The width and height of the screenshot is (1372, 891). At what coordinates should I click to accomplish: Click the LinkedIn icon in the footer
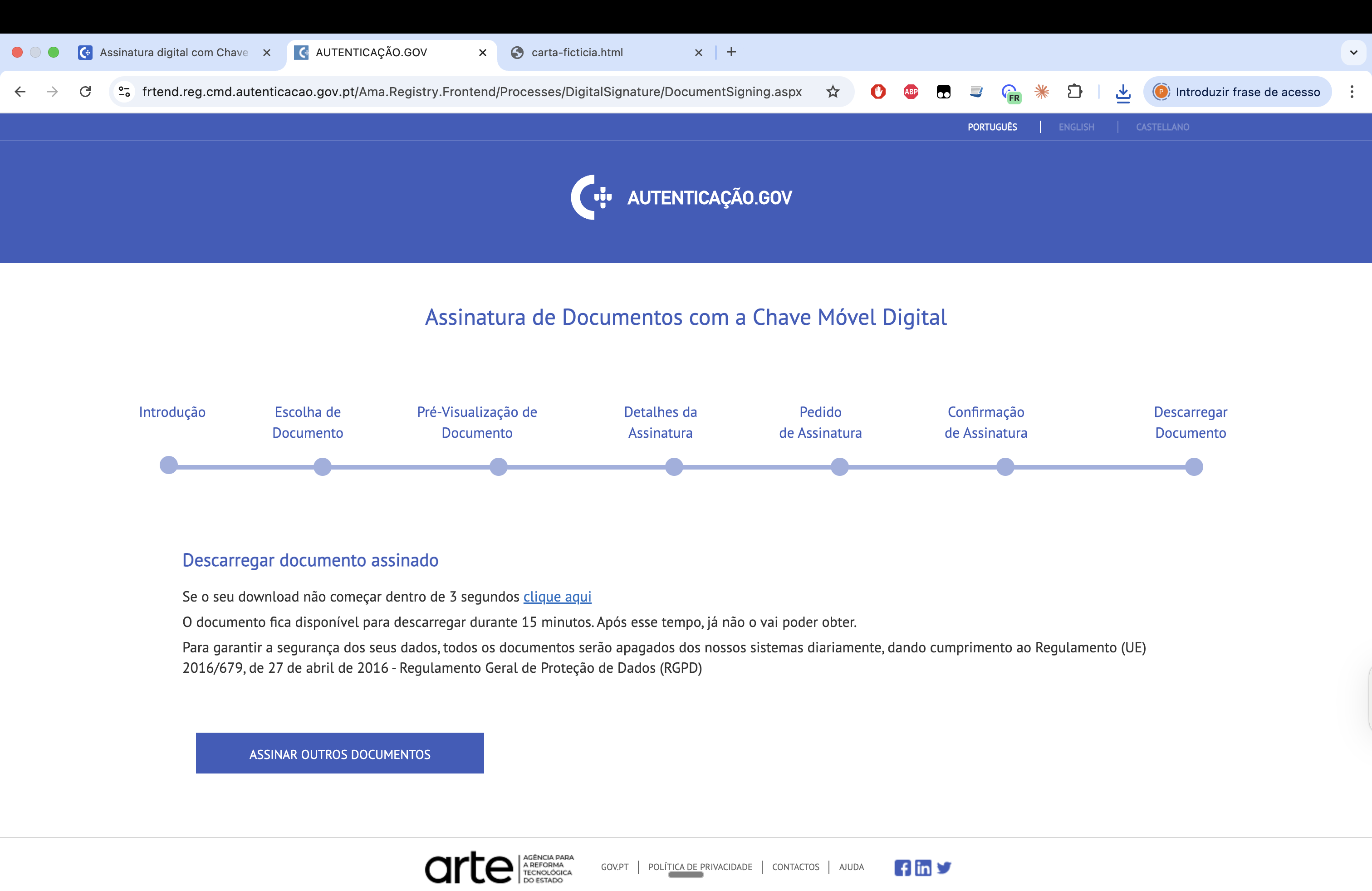point(923,868)
